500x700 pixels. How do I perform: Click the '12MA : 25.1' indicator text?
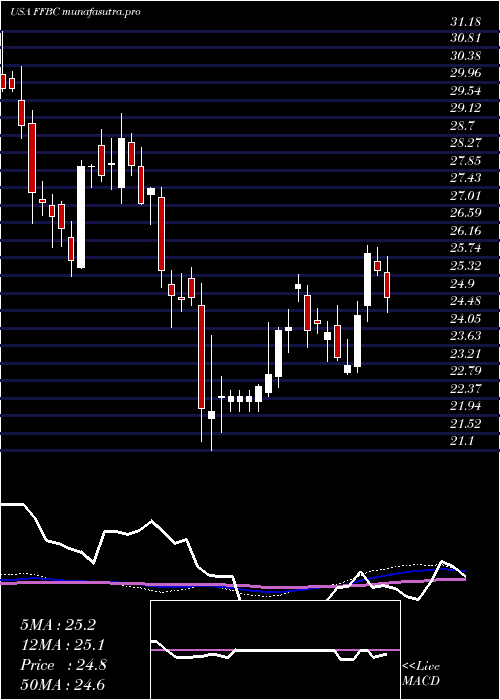(62, 644)
